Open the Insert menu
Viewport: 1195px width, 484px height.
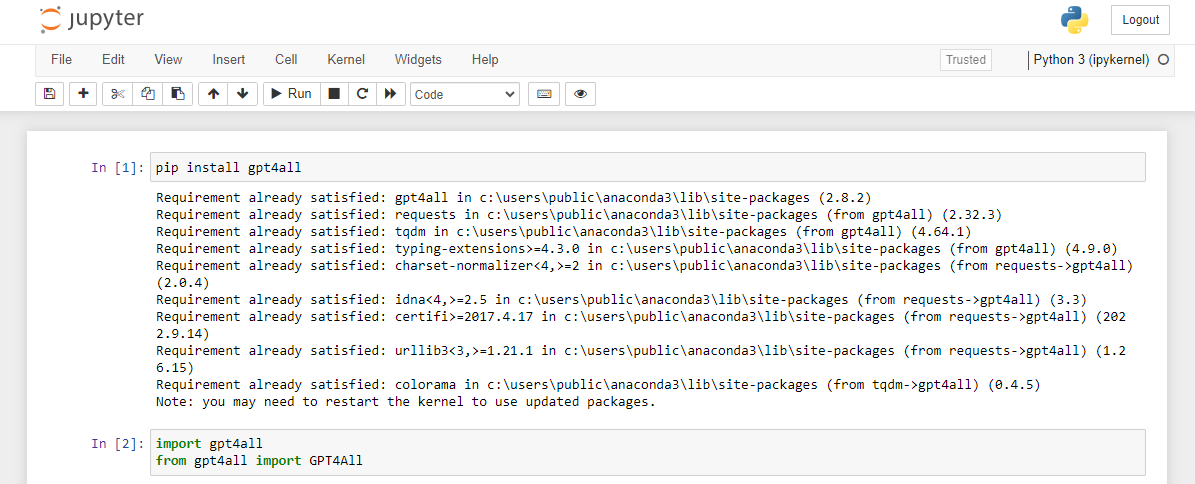(229, 59)
